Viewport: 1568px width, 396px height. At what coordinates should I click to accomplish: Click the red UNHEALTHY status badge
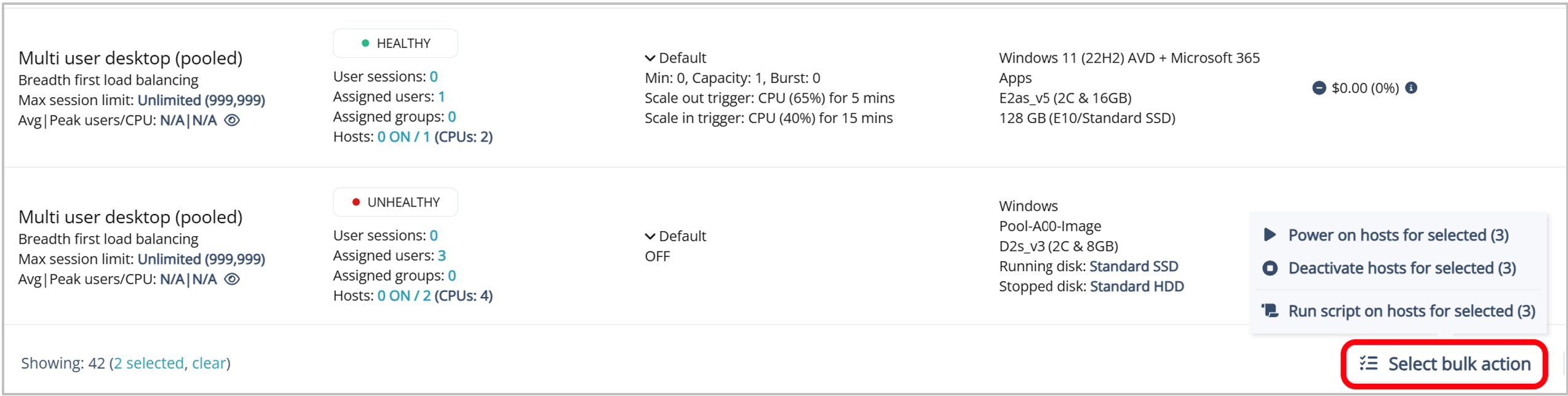[x=395, y=202]
